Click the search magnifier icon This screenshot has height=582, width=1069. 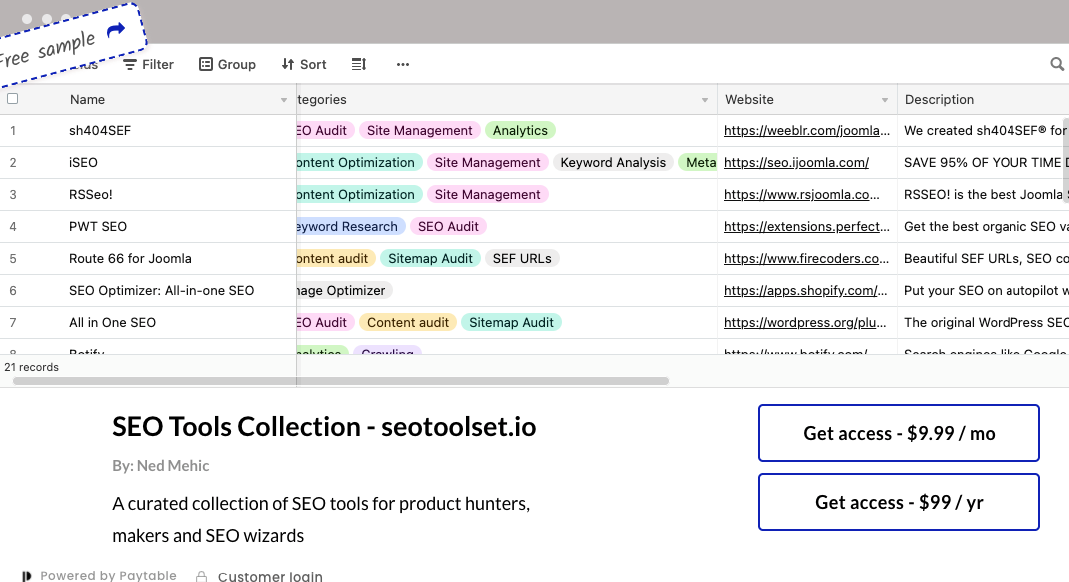[x=1057, y=64]
